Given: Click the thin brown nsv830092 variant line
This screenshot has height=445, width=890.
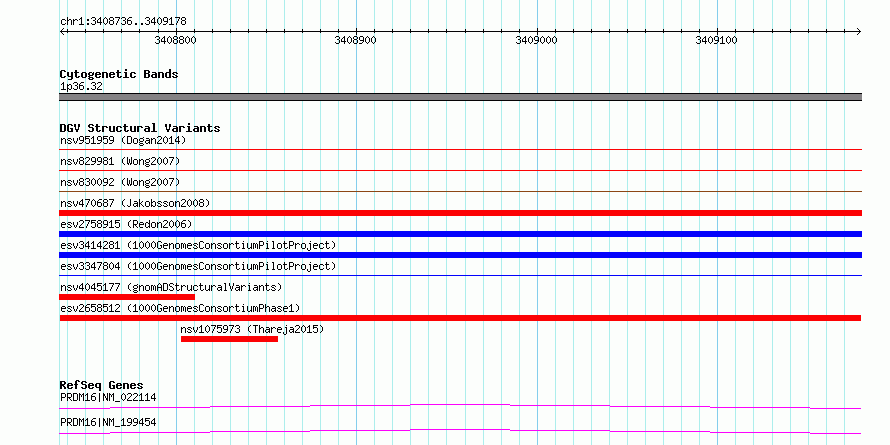Looking at the screenshot, I should click(461, 192).
